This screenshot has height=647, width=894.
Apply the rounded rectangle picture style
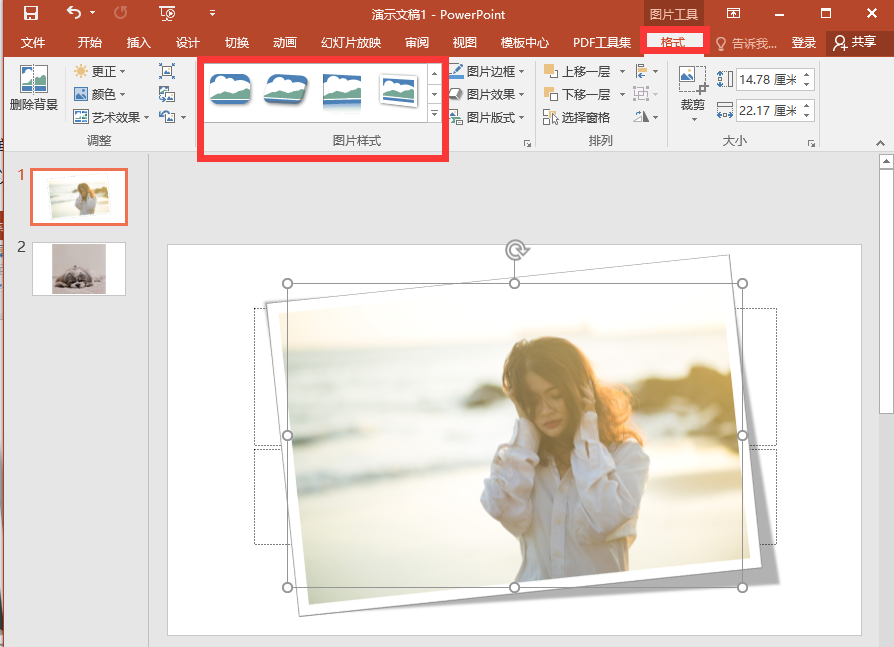click(230, 89)
